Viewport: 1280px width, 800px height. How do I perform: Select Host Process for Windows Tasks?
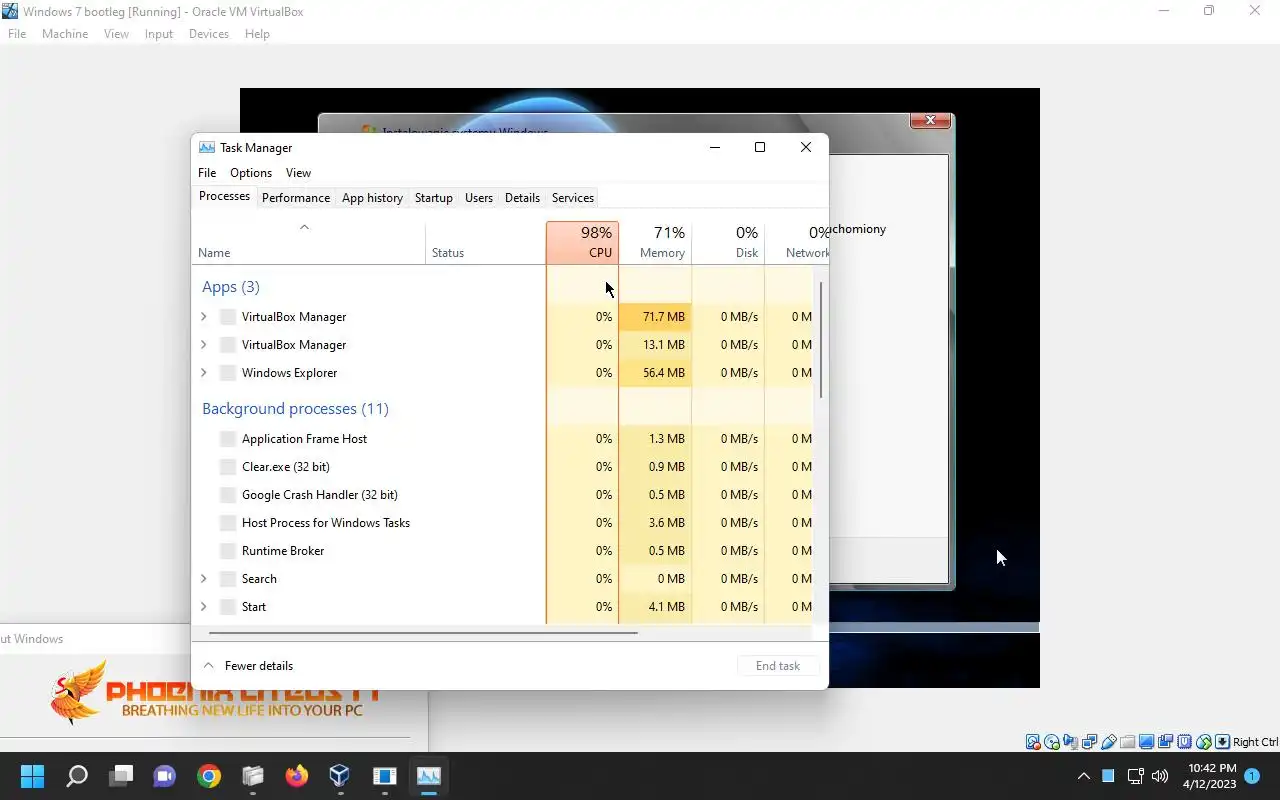(x=502, y=523)
